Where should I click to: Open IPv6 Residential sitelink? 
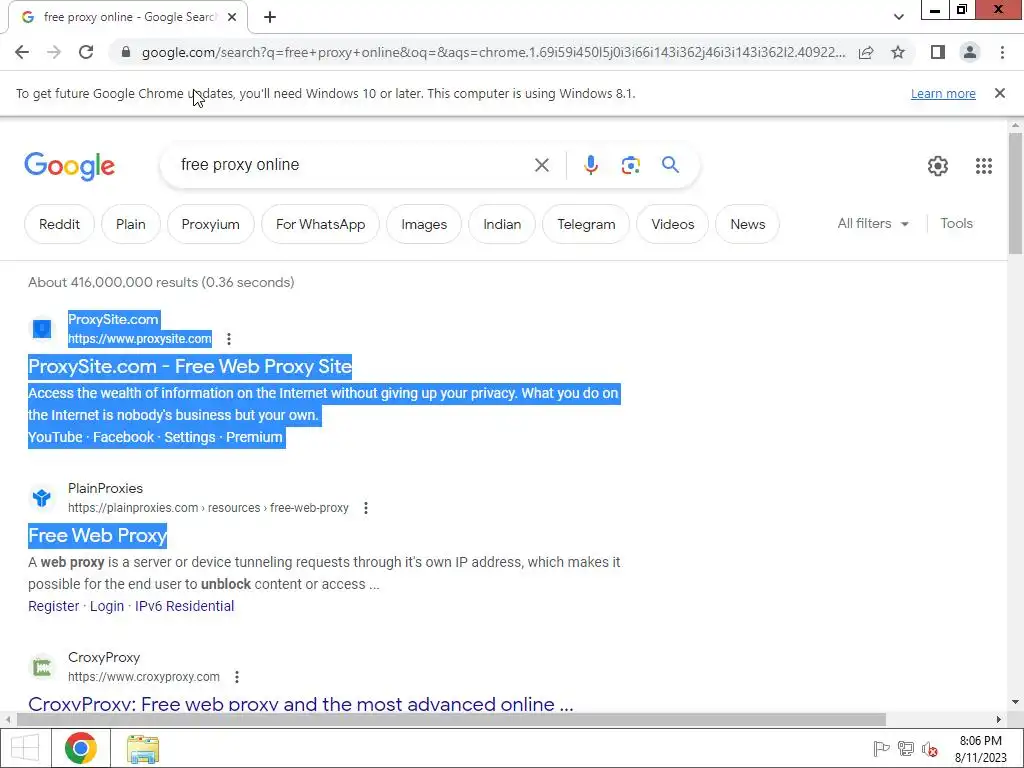click(184, 606)
